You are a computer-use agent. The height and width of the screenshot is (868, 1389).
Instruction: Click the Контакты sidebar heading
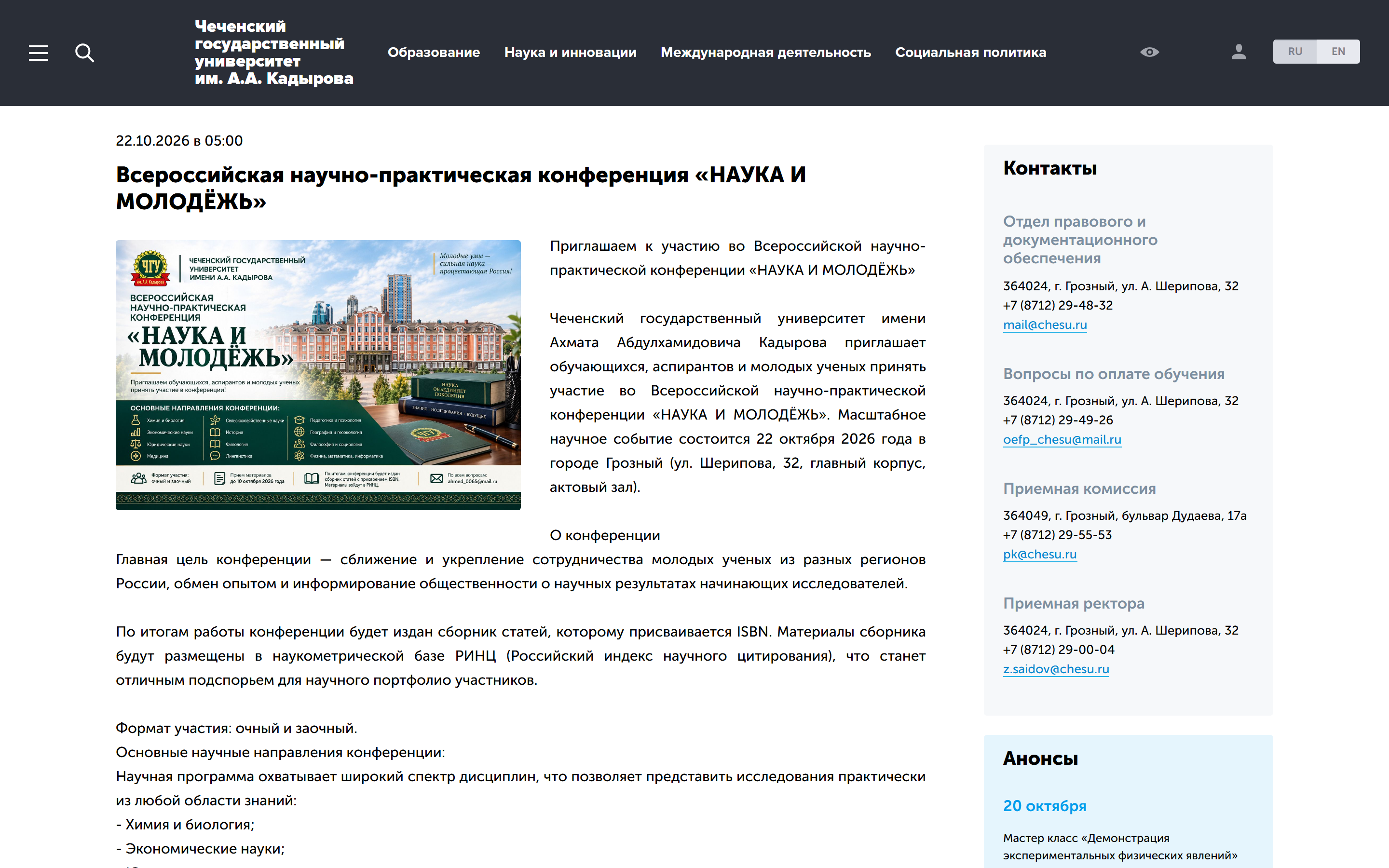[1050, 168]
